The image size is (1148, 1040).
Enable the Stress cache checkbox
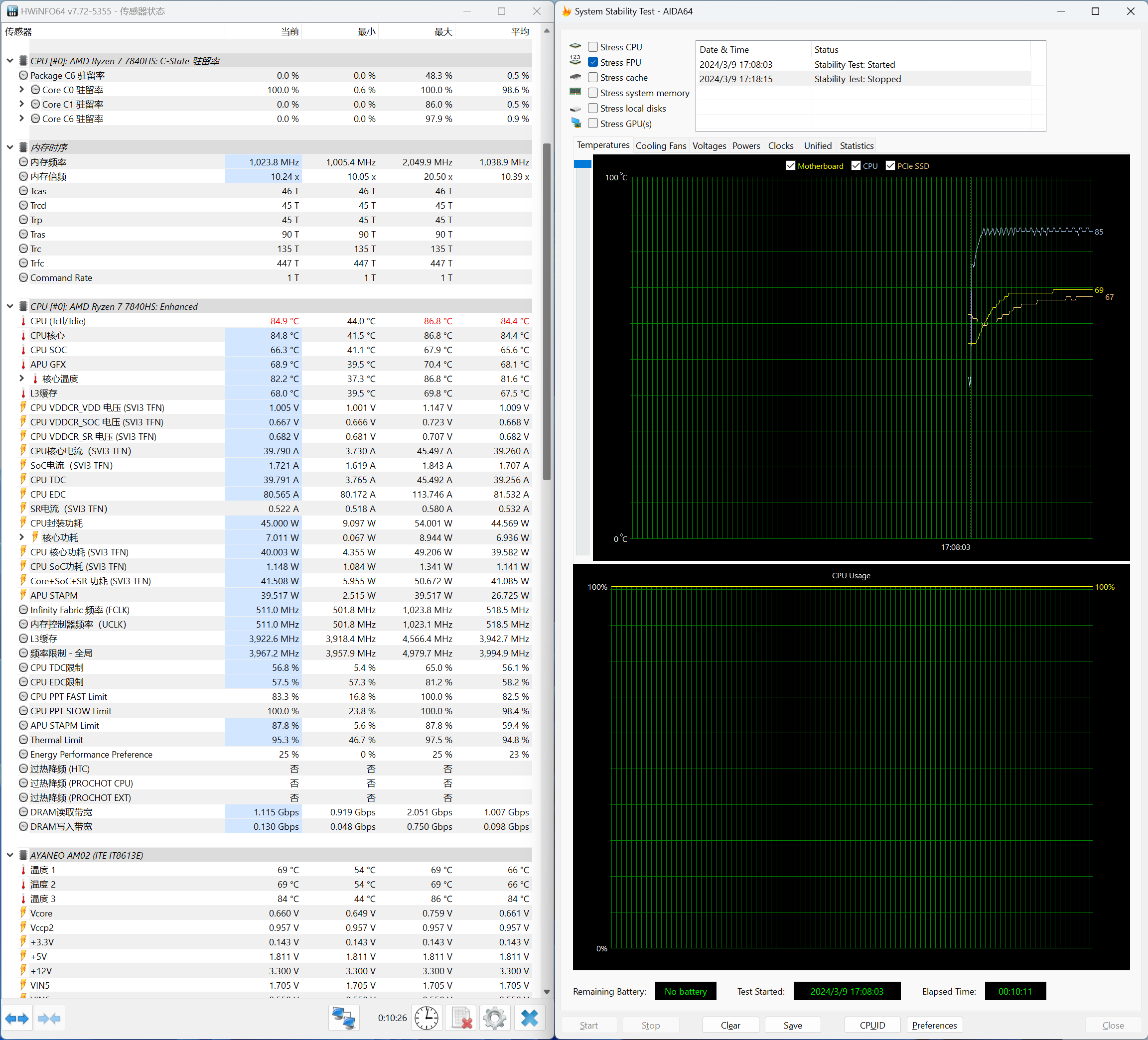(x=593, y=77)
